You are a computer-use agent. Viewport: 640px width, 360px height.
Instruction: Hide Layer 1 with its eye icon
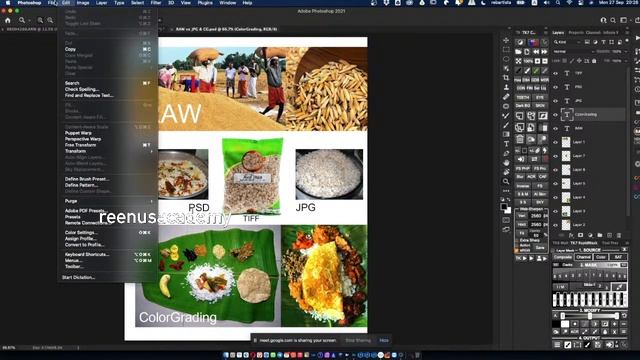(x=556, y=142)
